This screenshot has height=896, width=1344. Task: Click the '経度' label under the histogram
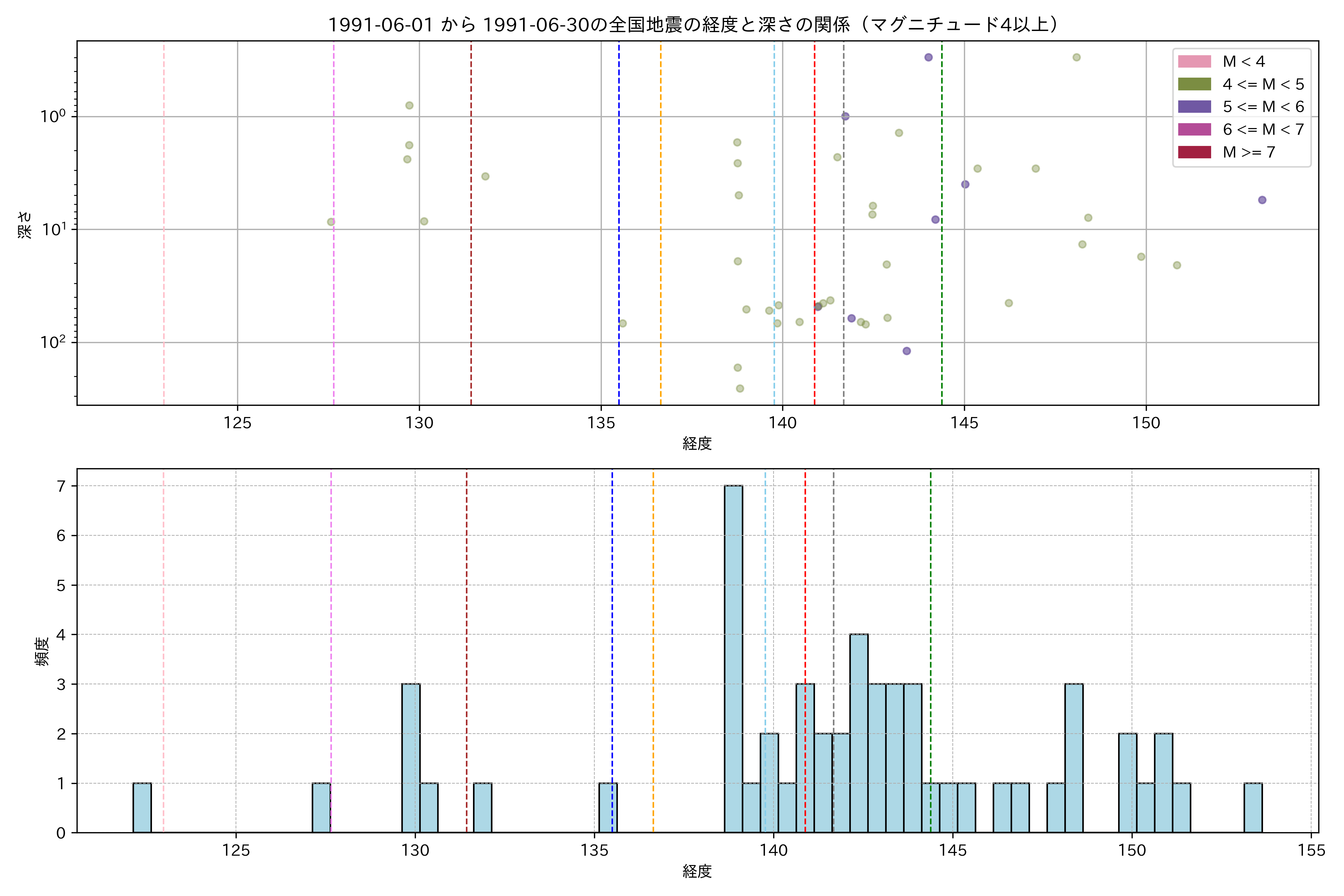pyautogui.click(x=697, y=871)
